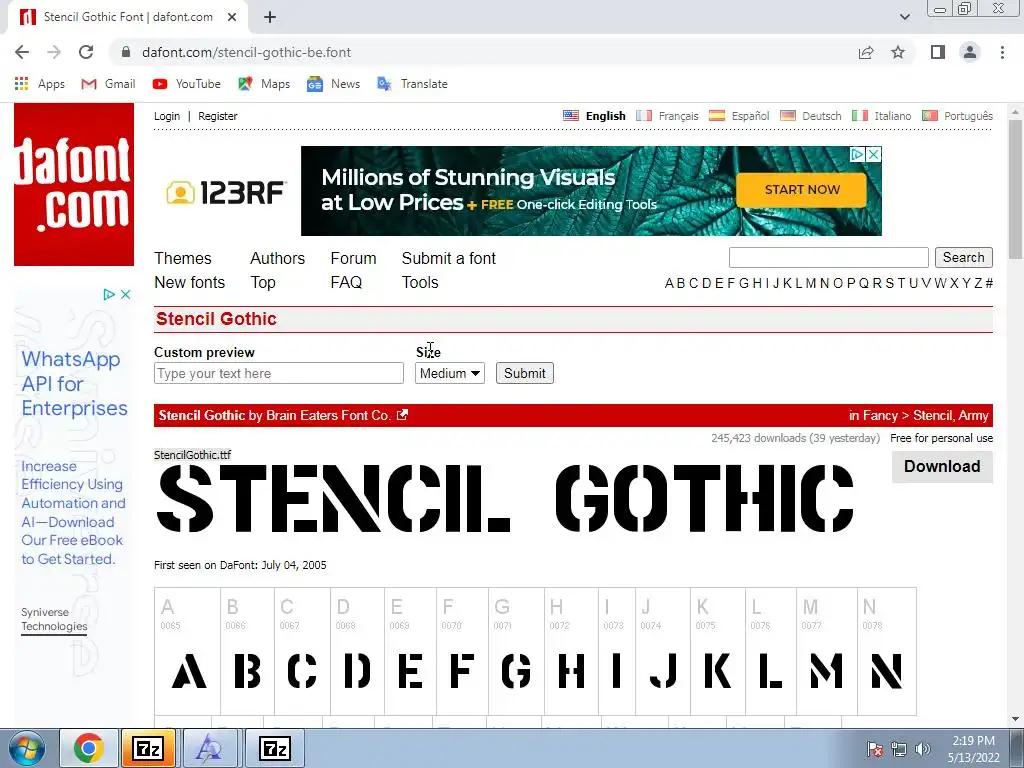Open the browser side panel icon

(x=938, y=52)
